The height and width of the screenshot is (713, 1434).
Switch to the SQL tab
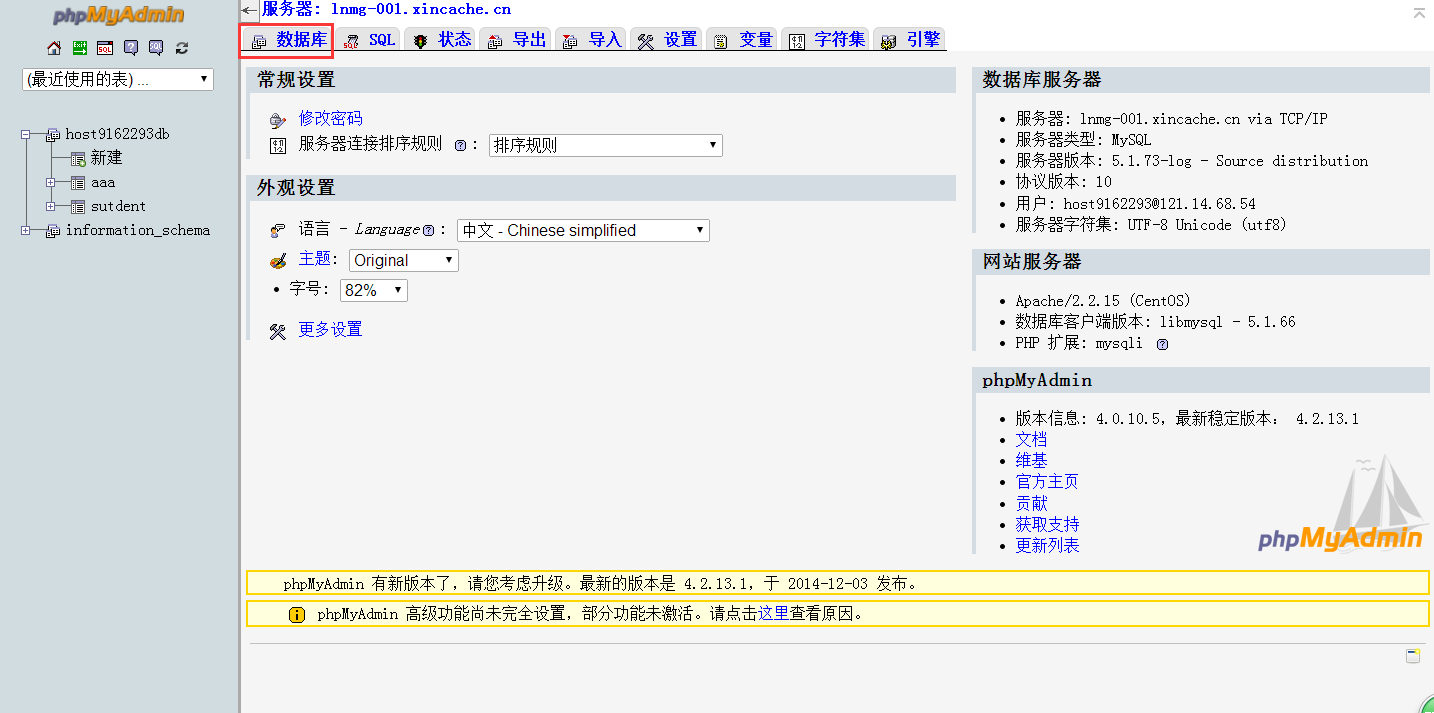368,39
